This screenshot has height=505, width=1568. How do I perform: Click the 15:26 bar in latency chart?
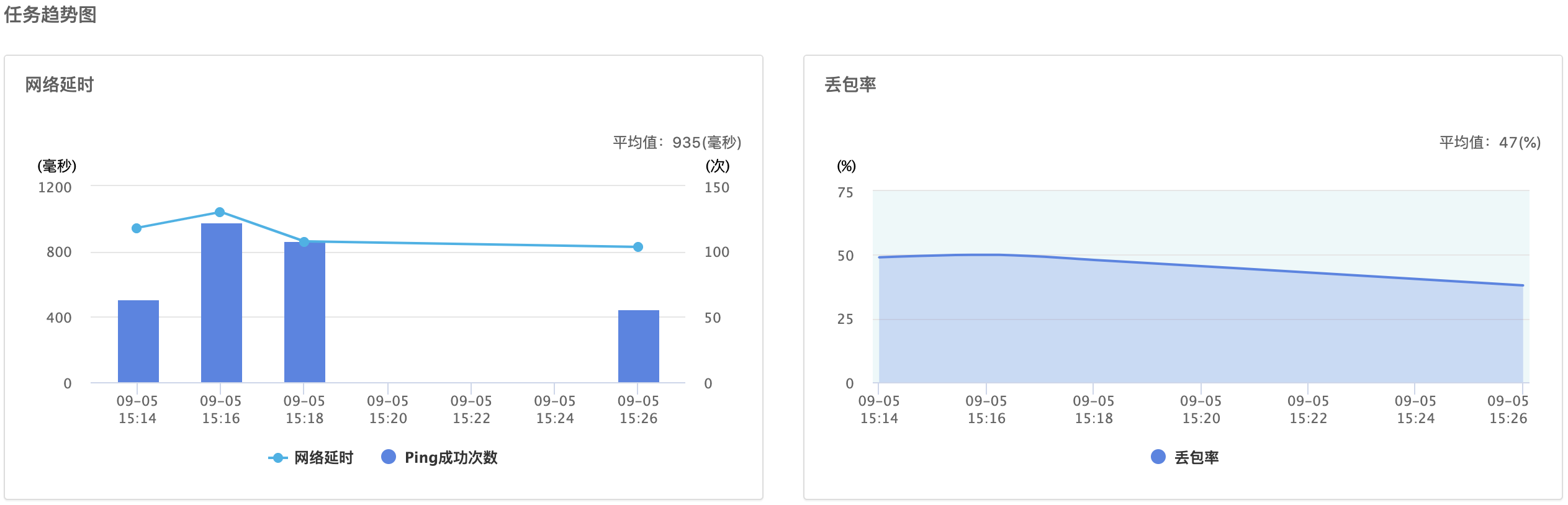click(x=639, y=346)
